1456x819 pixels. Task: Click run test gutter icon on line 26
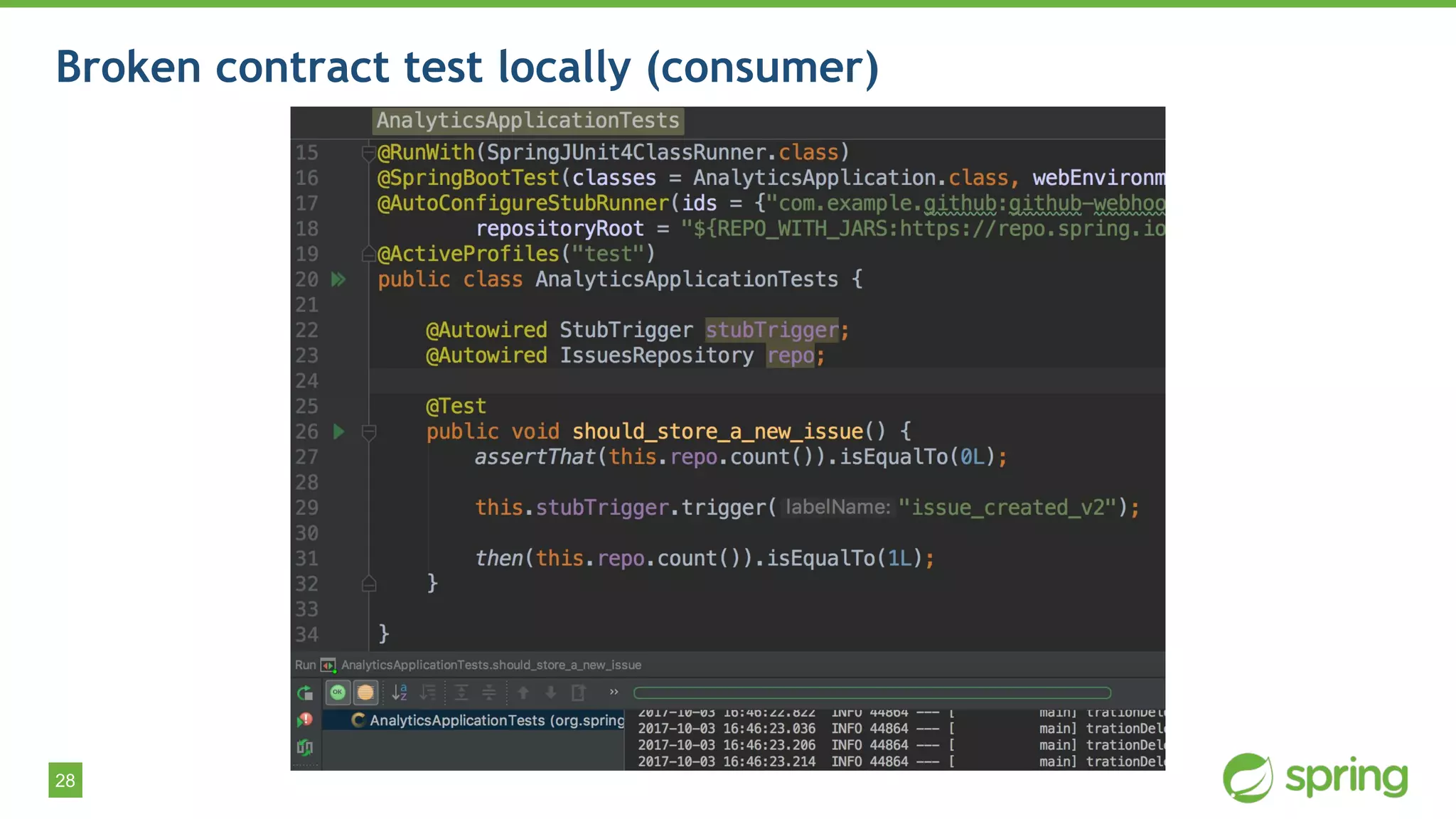[x=338, y=432]
